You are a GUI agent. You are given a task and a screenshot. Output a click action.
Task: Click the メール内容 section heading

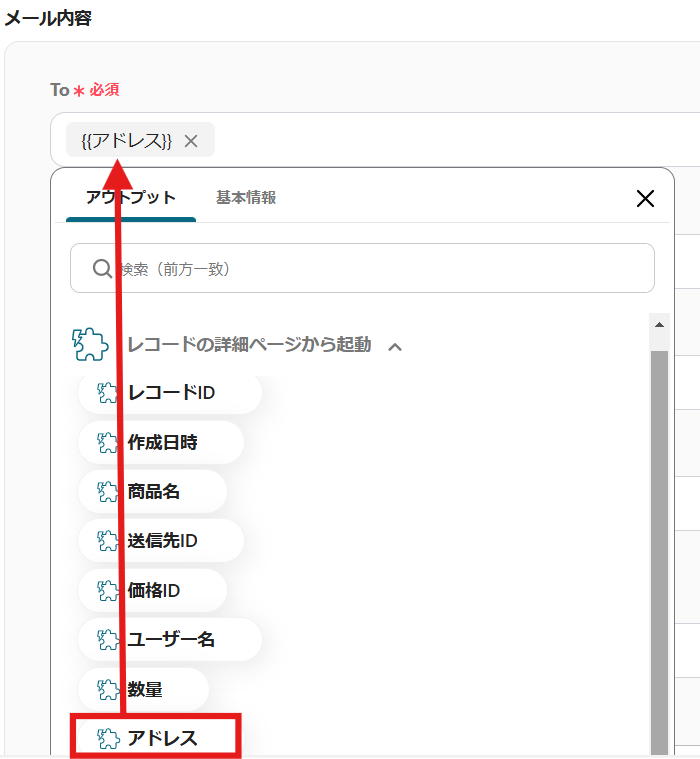pos(48,18)
